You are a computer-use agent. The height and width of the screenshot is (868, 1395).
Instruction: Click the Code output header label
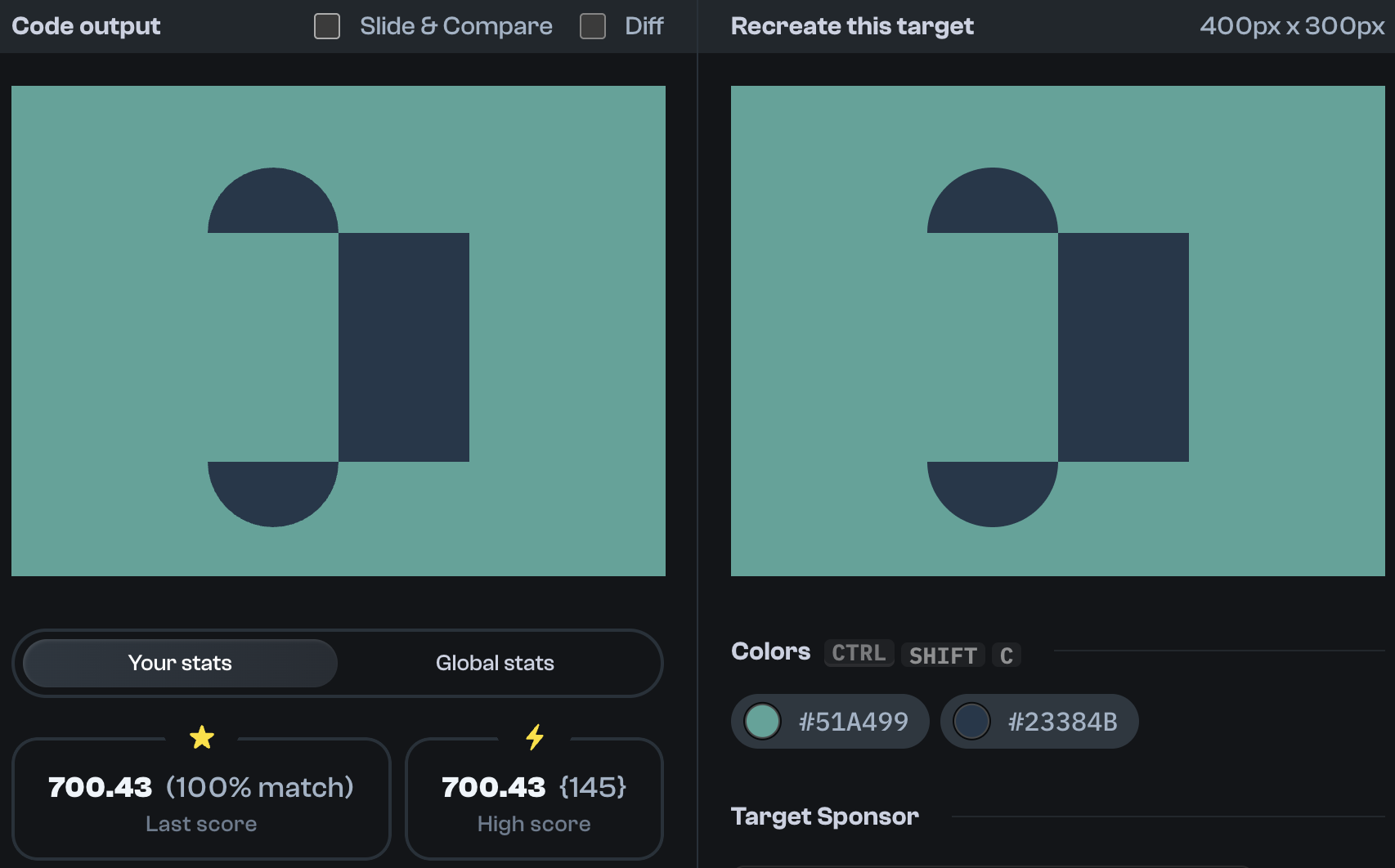85,25
